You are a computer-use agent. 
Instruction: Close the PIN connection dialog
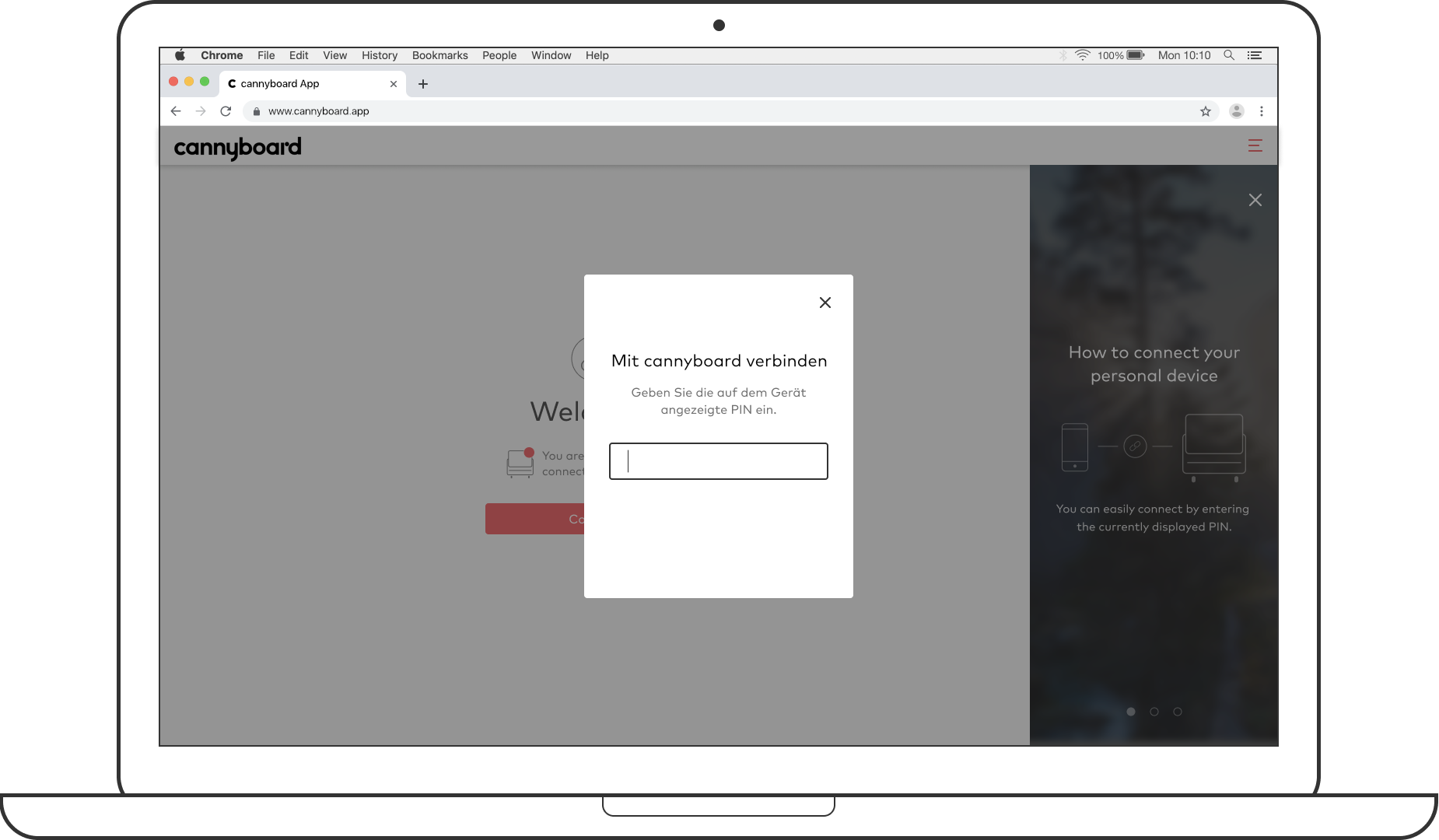[x=825, y=303]
